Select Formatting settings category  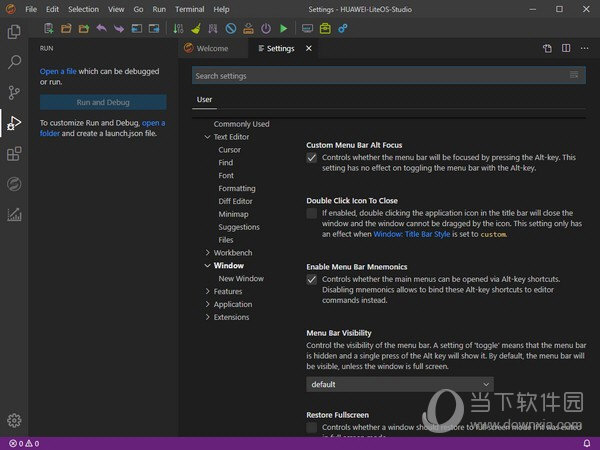[x=237, y=188]
